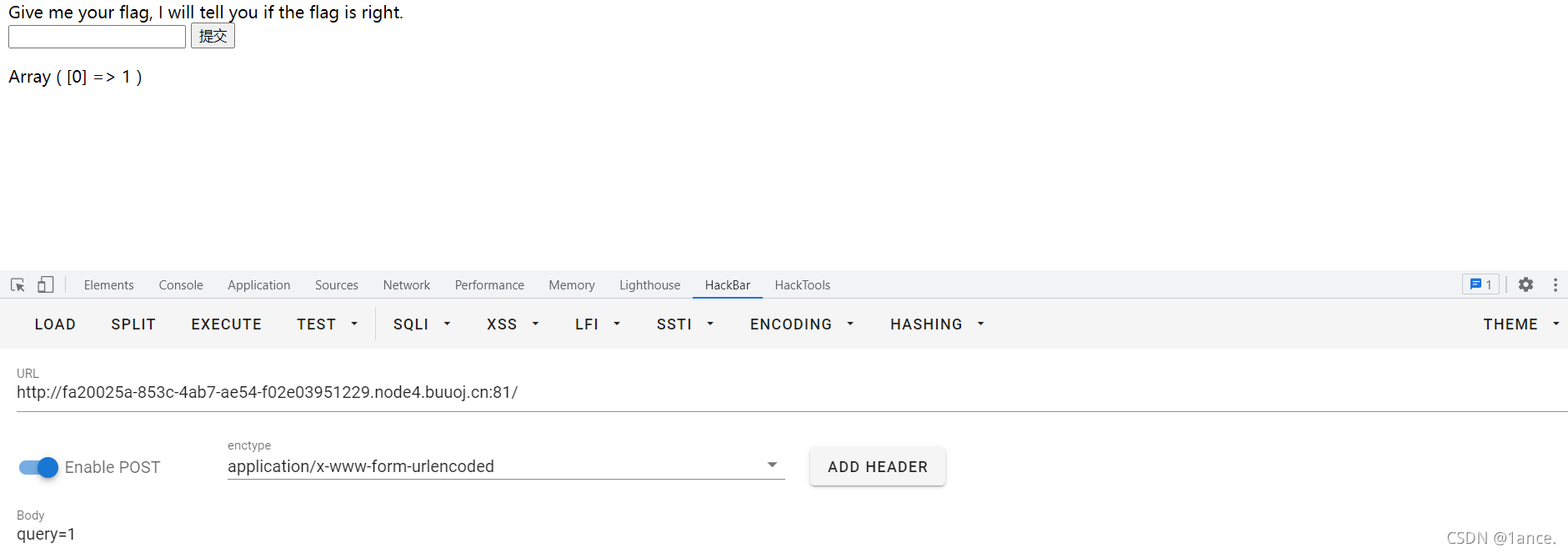Screen dimensions: 1568x553
Task: Switch to the Network tab
Action: tap(407, 285)
